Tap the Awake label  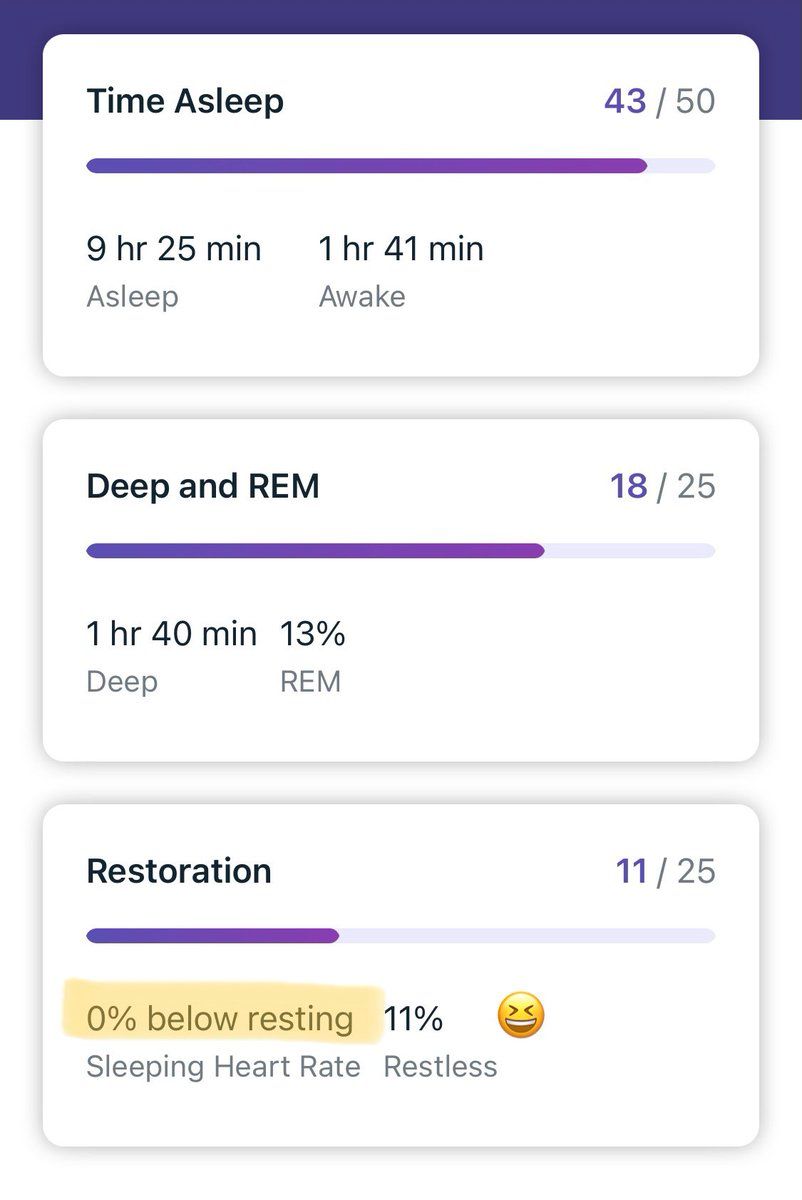tap(362, 297)
